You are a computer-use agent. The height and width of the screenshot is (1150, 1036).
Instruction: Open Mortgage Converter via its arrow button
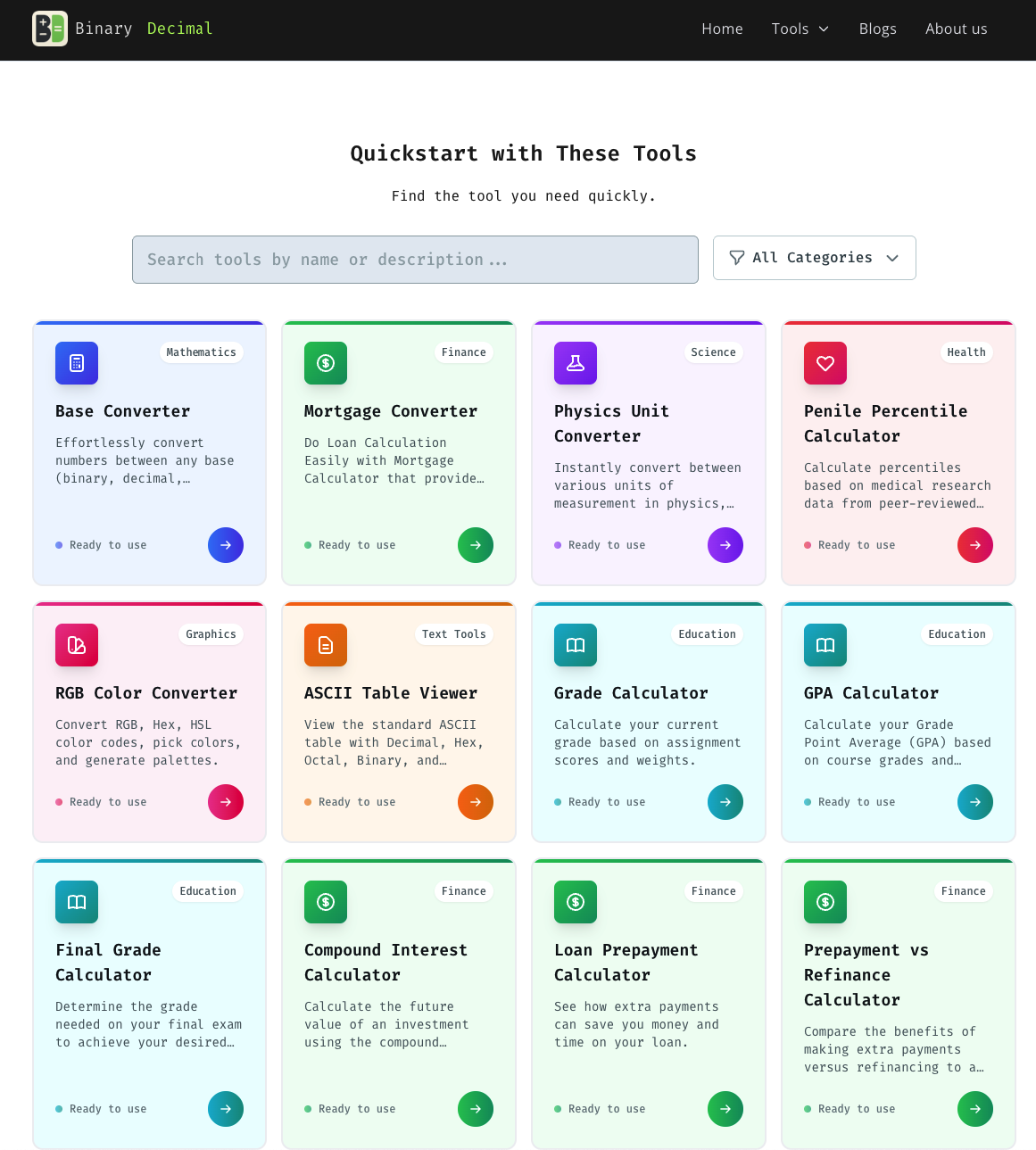pyautogui.click(x=476, y=545)
